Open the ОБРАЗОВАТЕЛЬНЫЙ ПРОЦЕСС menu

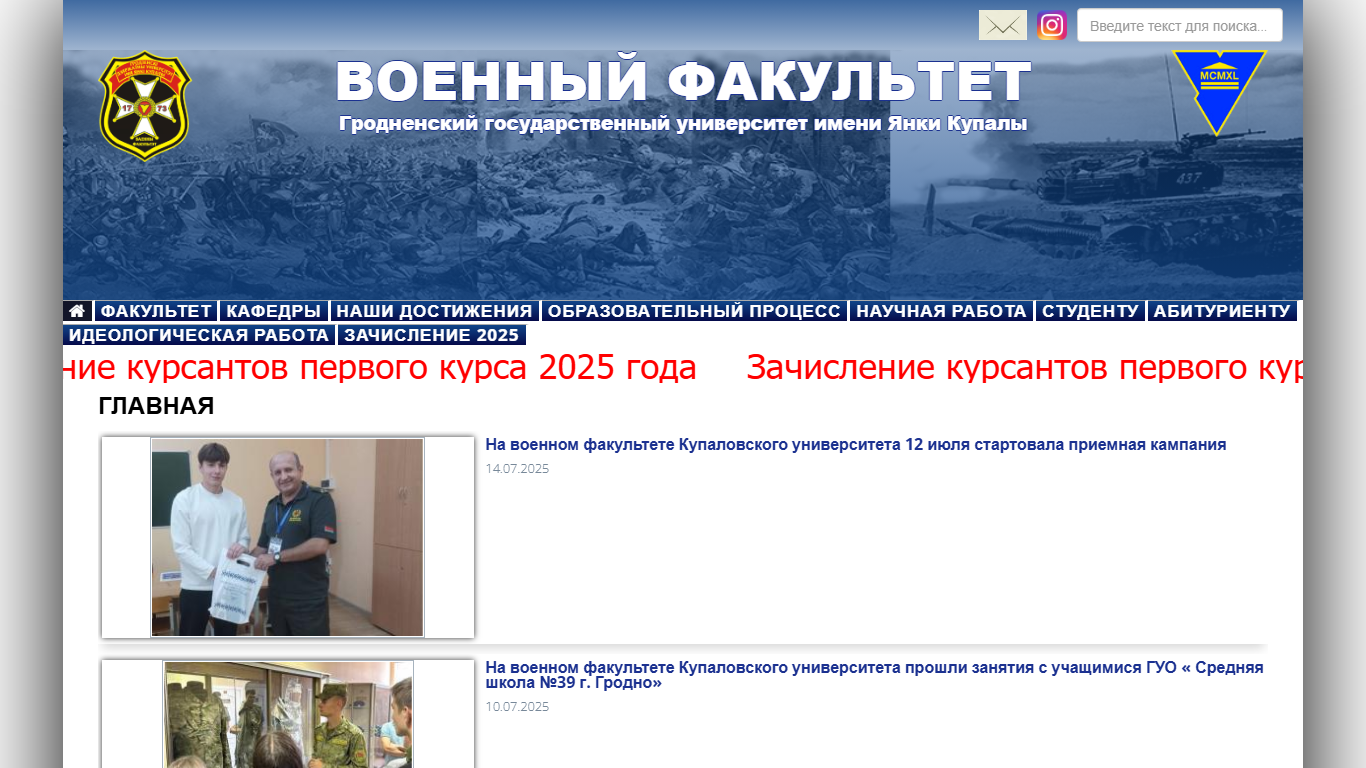(694, 311)
